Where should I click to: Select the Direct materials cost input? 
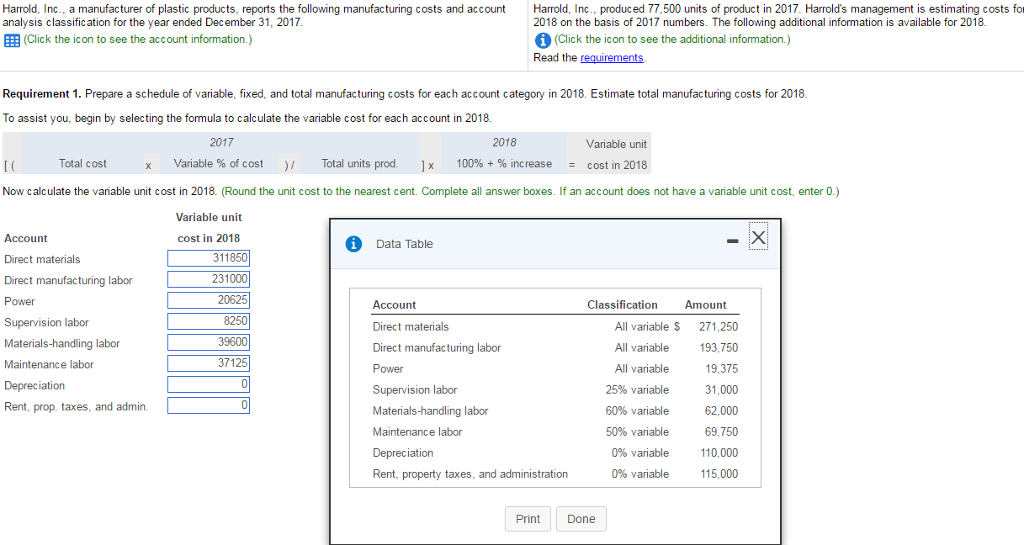pyautogui.click(x=208, y=258)
